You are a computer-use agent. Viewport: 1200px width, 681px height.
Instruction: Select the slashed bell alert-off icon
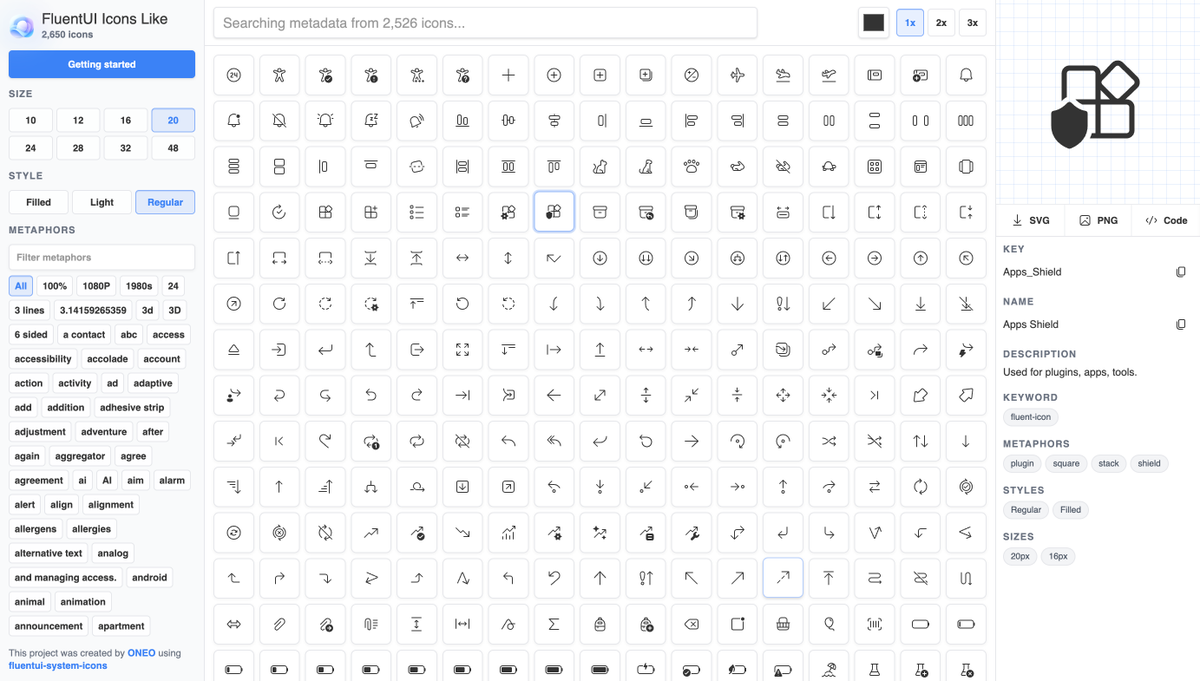pos(279,120)
